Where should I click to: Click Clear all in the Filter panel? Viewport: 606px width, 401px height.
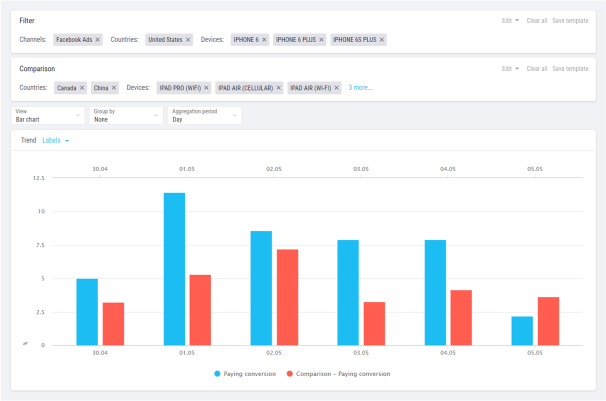click(536, 21)
